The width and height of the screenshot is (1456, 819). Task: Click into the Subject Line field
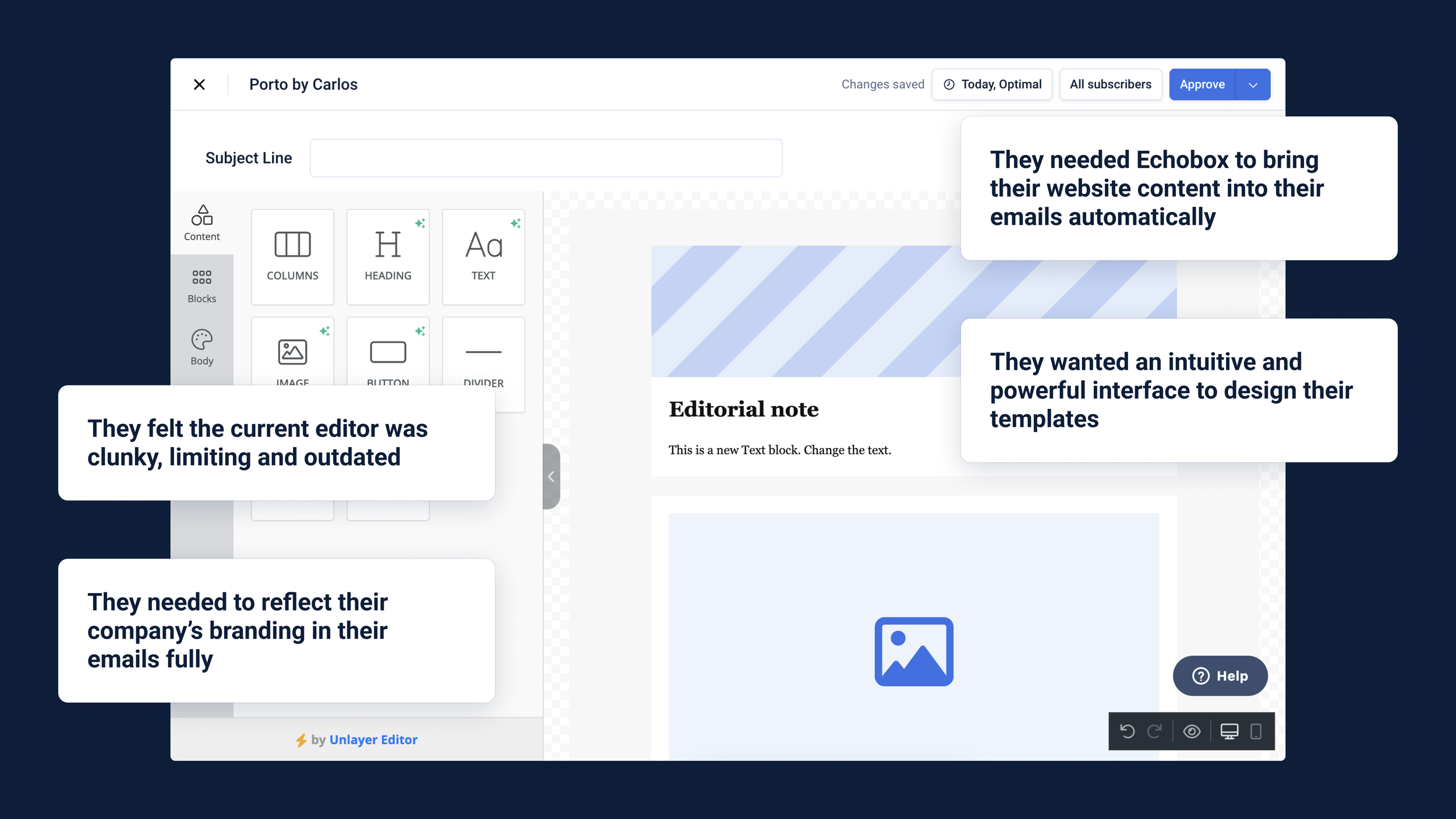[x=546, y=158]
